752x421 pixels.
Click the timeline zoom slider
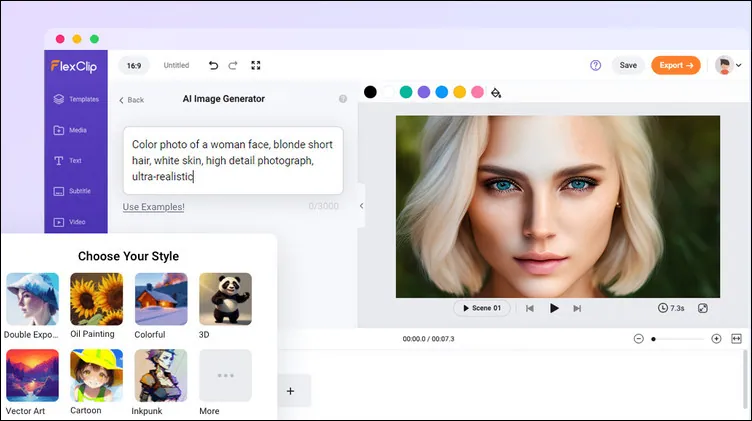(x=677, y=339)
